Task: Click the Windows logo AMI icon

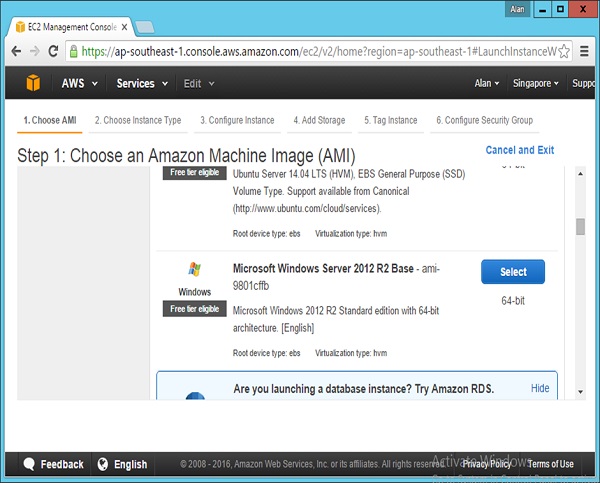Action: pos(194,269)
